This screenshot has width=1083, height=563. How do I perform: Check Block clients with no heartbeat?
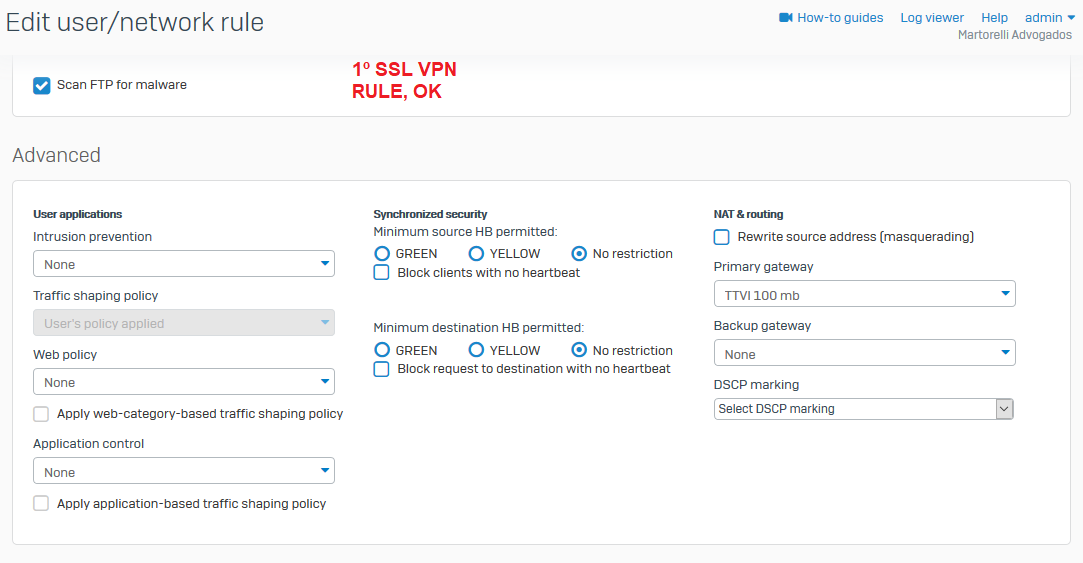(381, 272)
